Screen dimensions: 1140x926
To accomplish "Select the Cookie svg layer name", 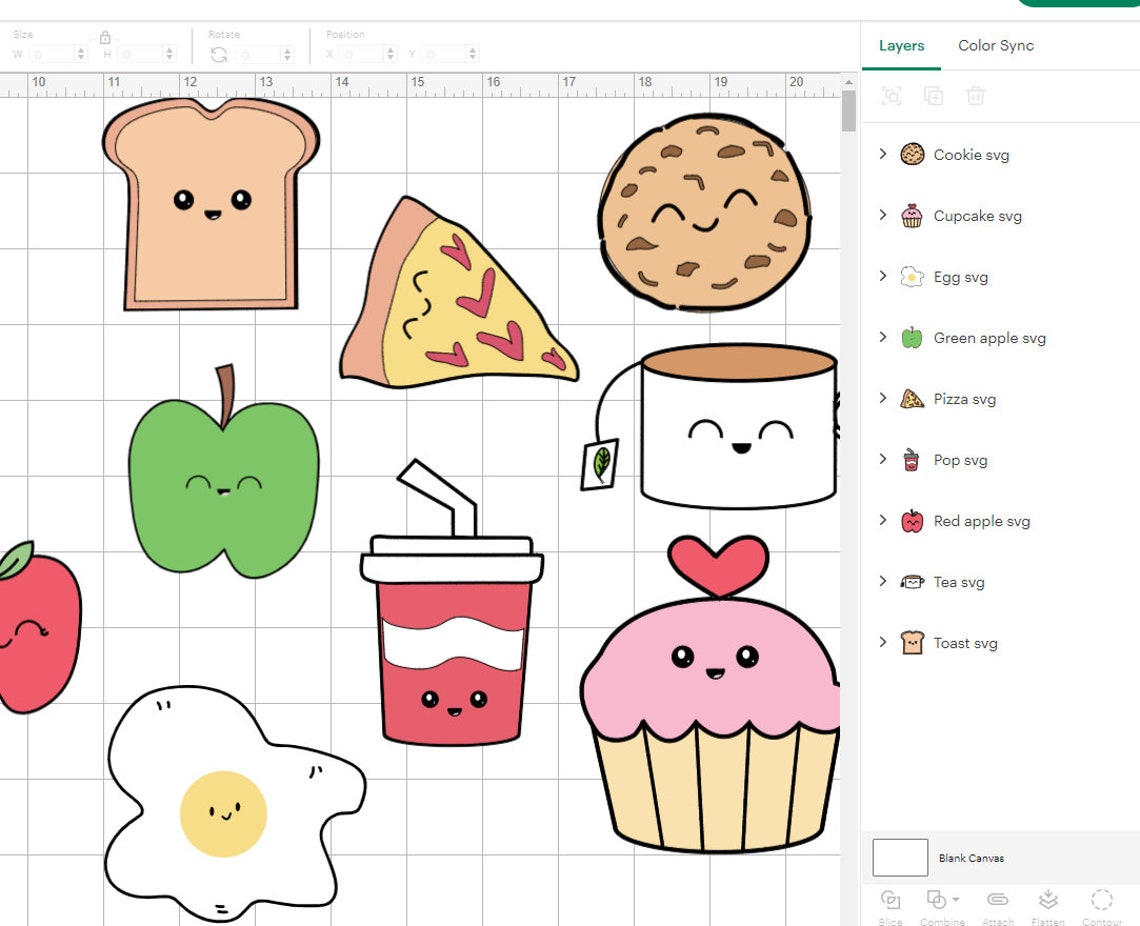I will pyautogui.click(x=971, y=155).
